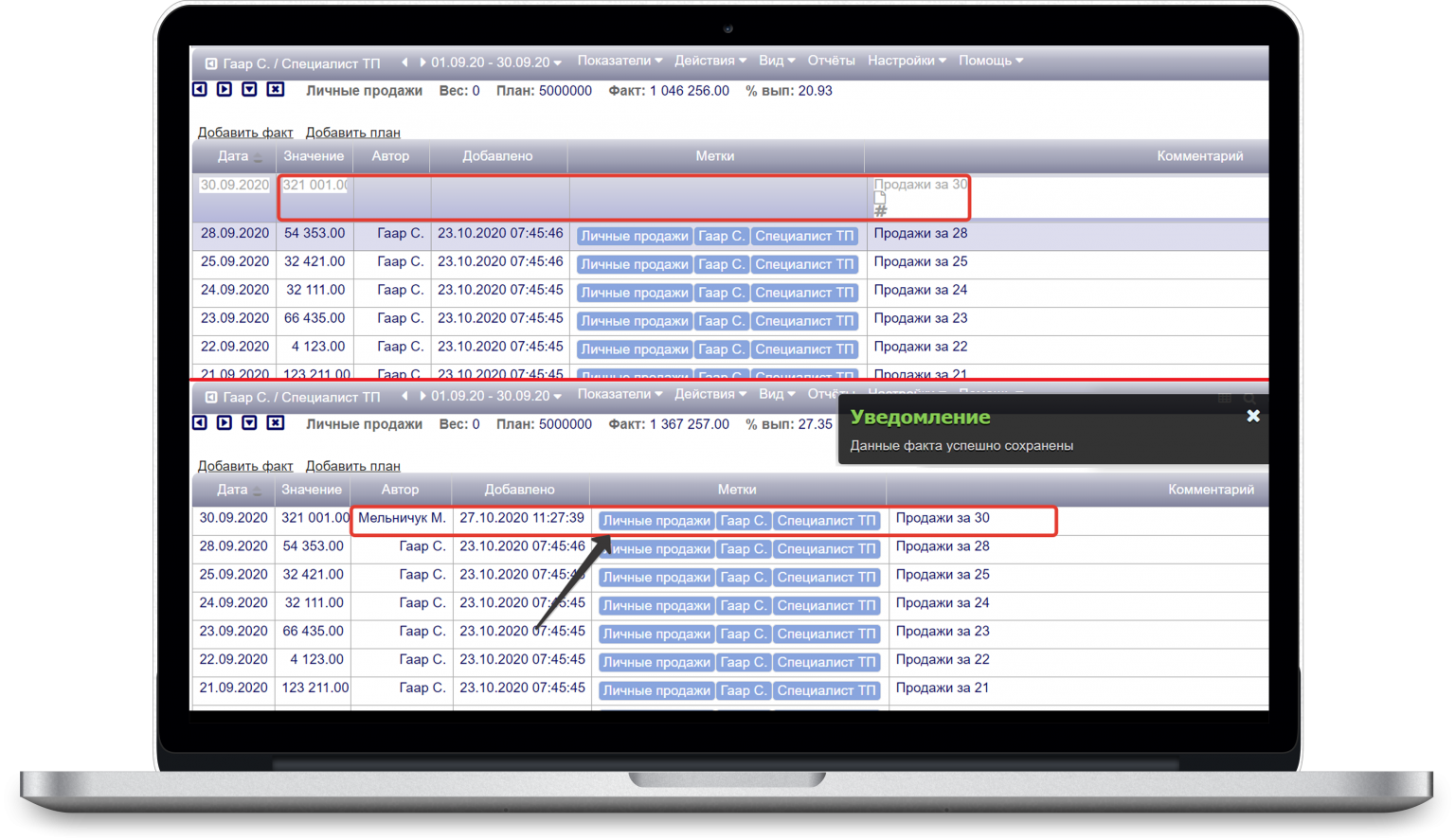Click the X square icon in top panel

275,90
